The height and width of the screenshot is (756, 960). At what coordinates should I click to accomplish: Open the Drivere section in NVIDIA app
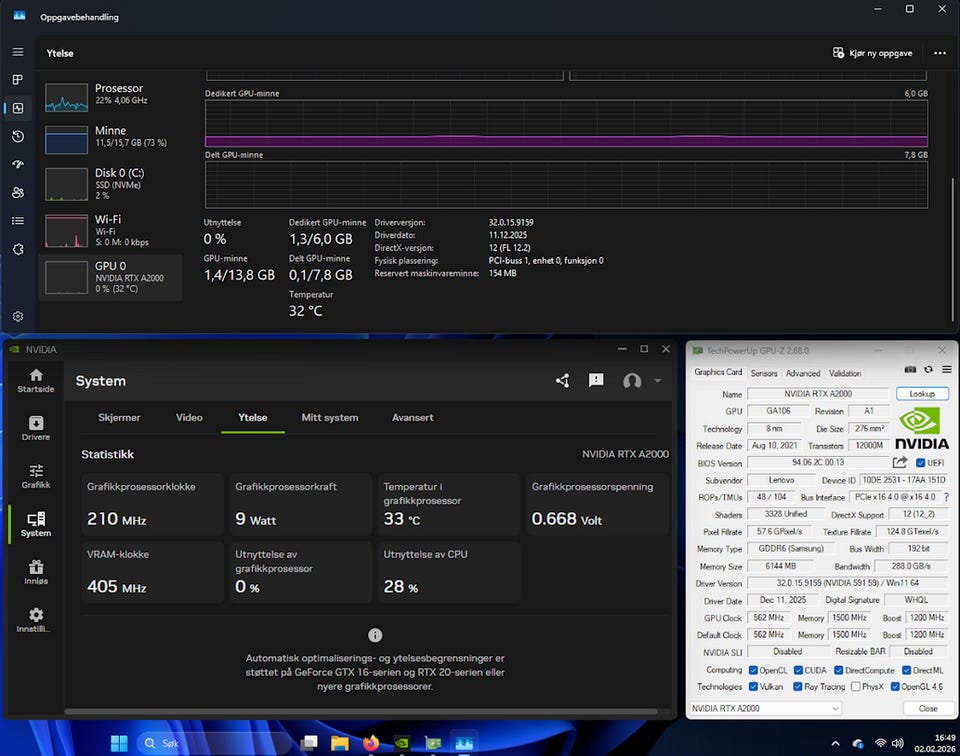pos(36,428)
